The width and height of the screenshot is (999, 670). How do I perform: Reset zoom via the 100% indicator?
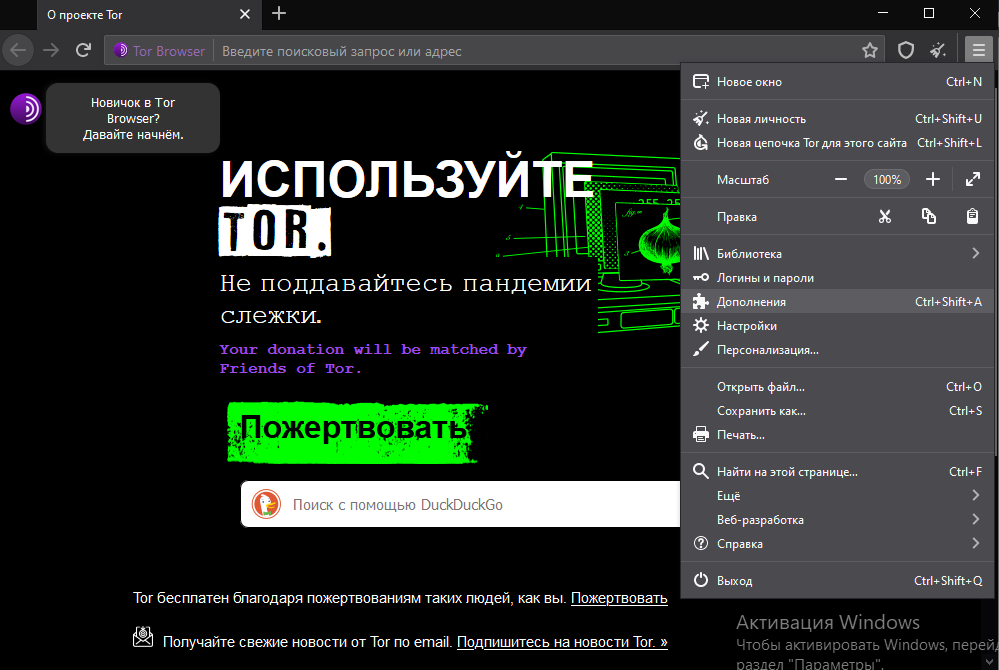coord(887,180)
